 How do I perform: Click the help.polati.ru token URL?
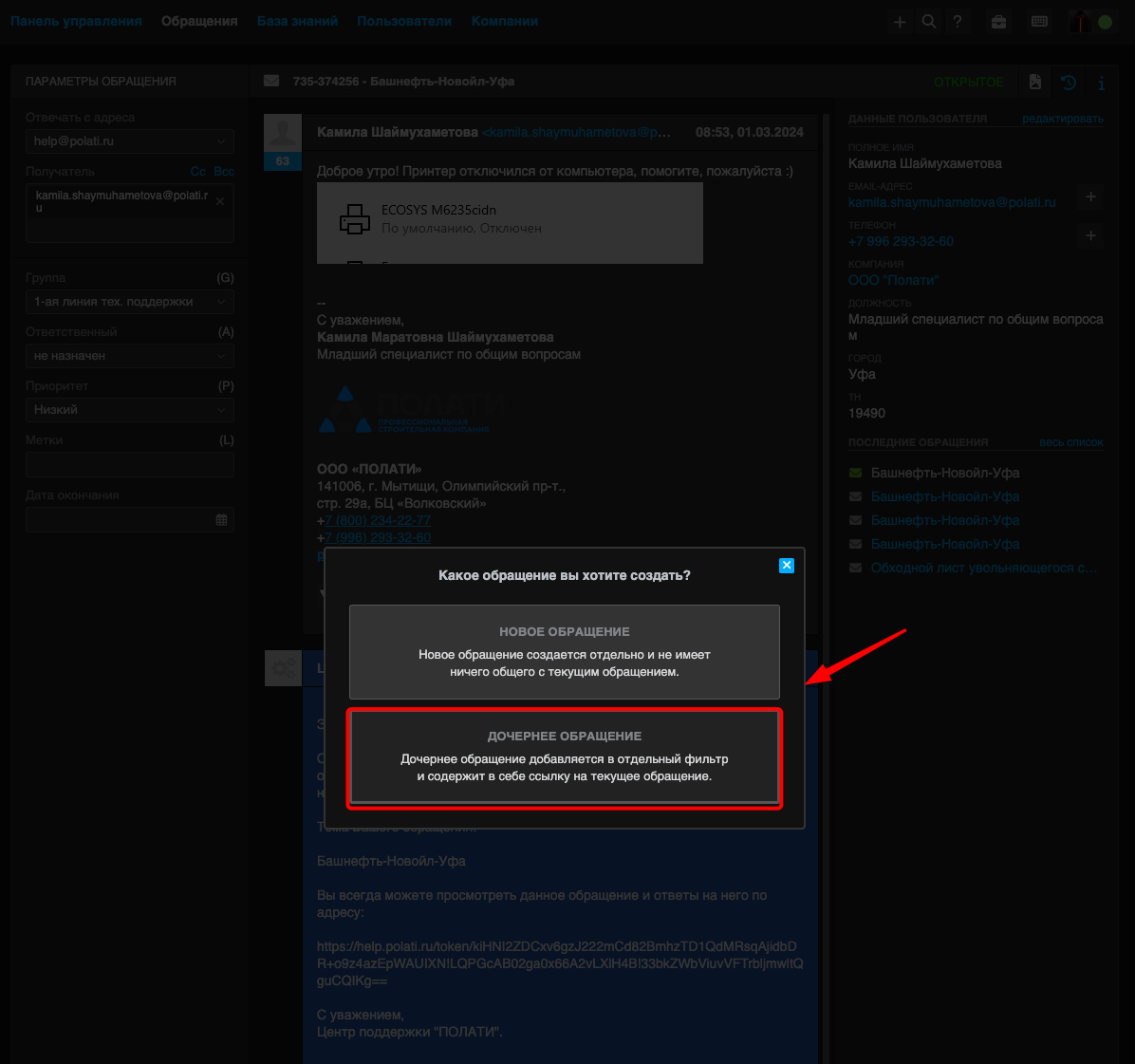click(x=560, y=964)
